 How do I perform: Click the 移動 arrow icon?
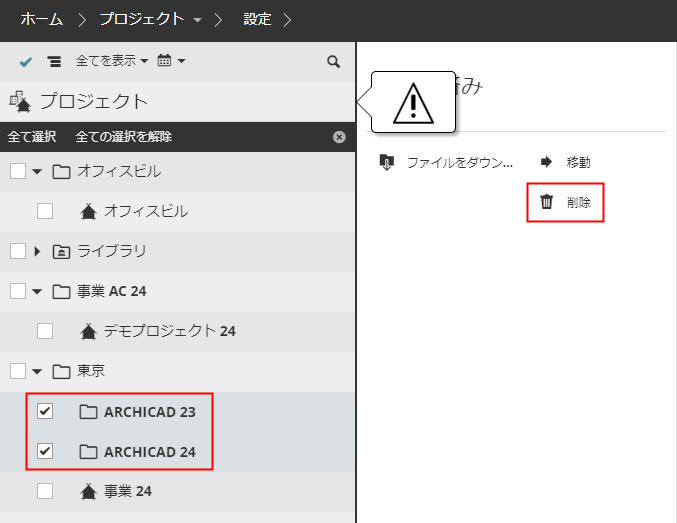click(x=546, y=162)
